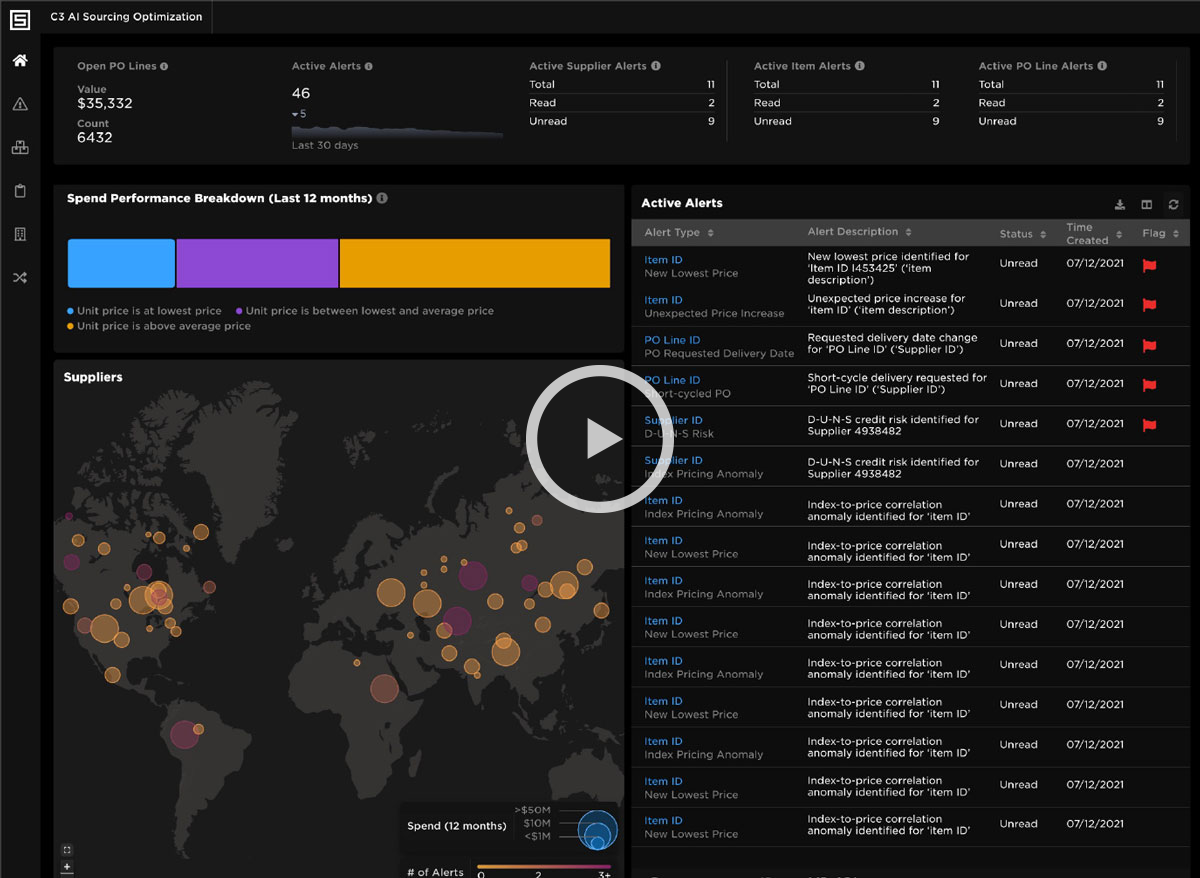
Task: Open the column layout chooser icon
Action: [1147, 205]
